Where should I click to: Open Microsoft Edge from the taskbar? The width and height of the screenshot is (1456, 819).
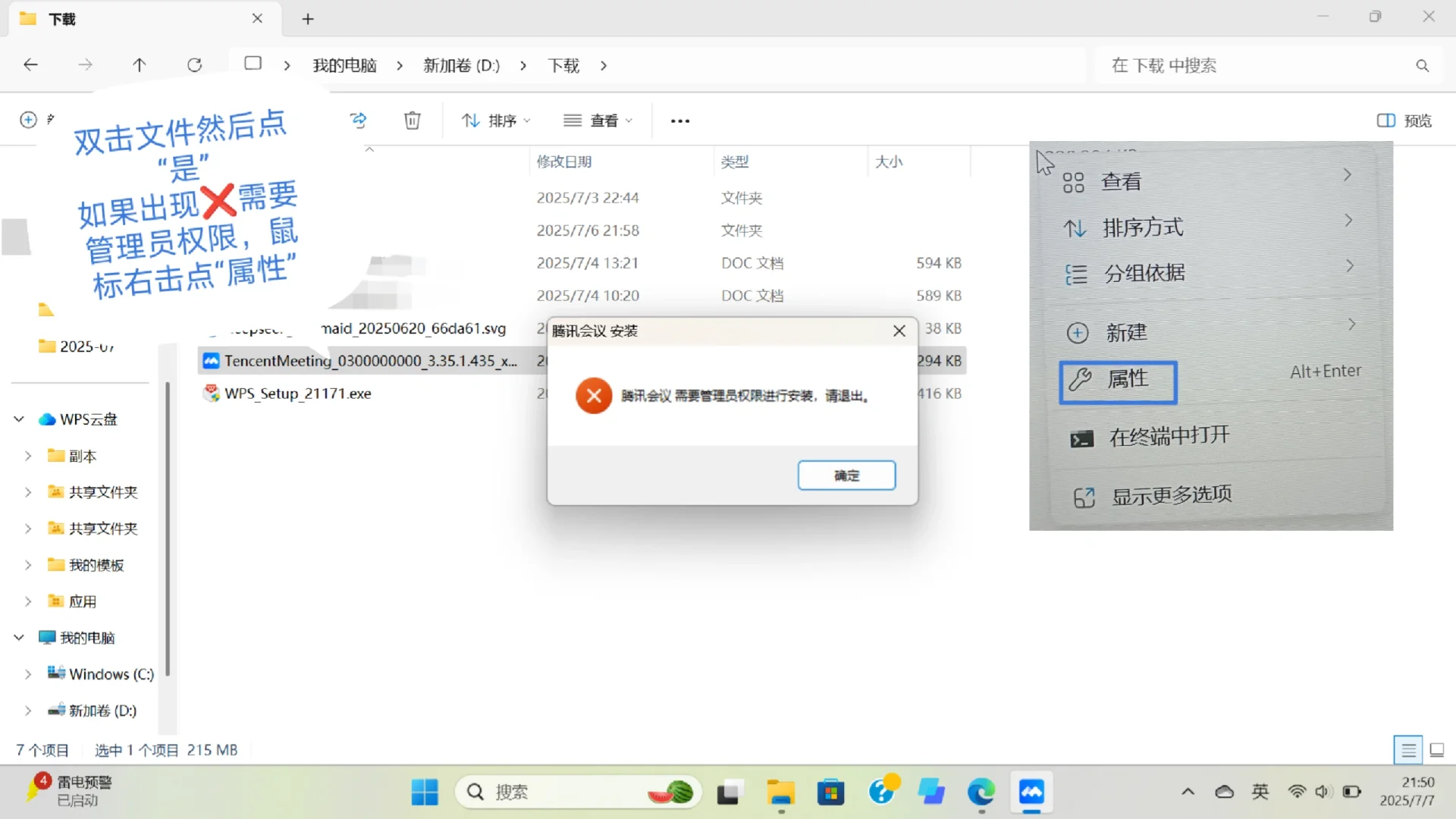(x=981, y=792)
